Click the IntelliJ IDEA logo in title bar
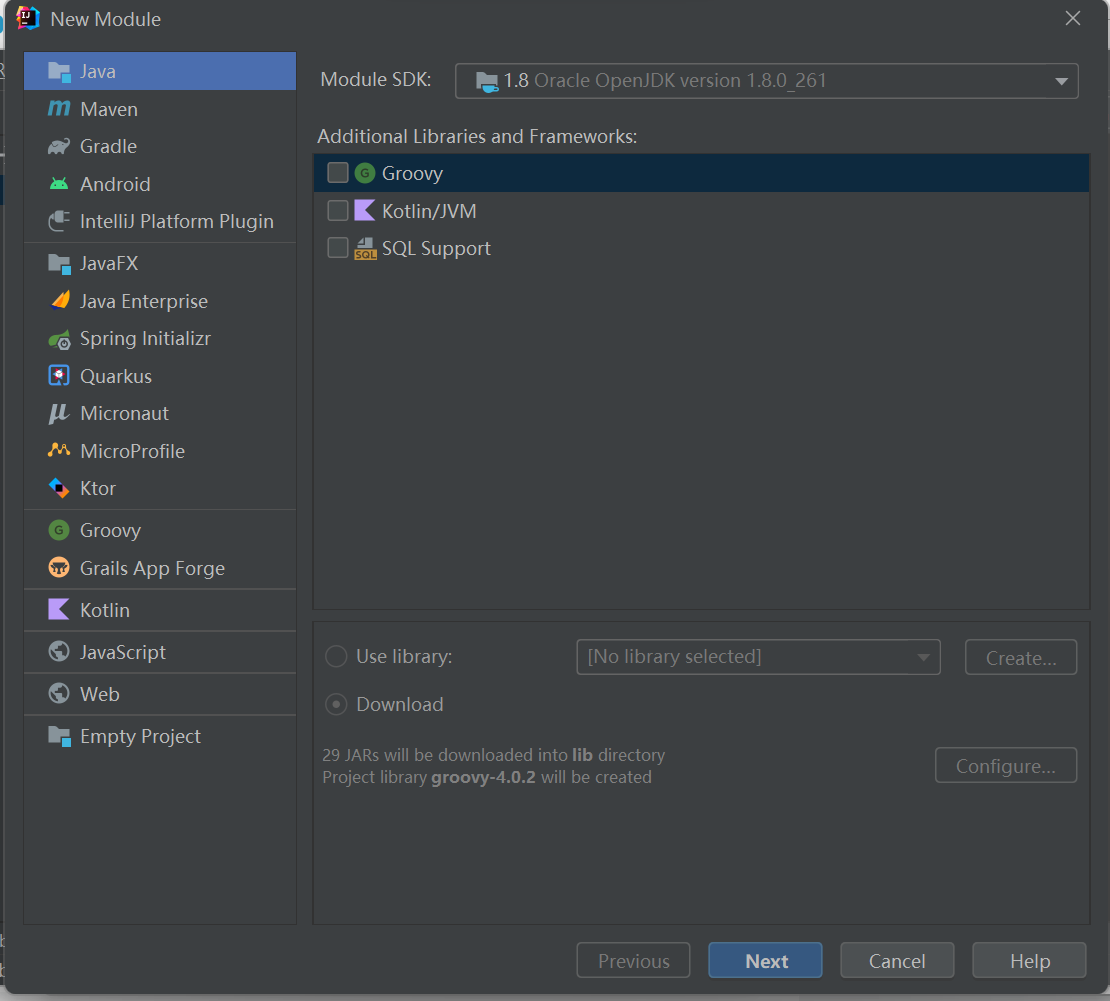The width and height of the screenshot is (1110, 1001). pos(28,18)
